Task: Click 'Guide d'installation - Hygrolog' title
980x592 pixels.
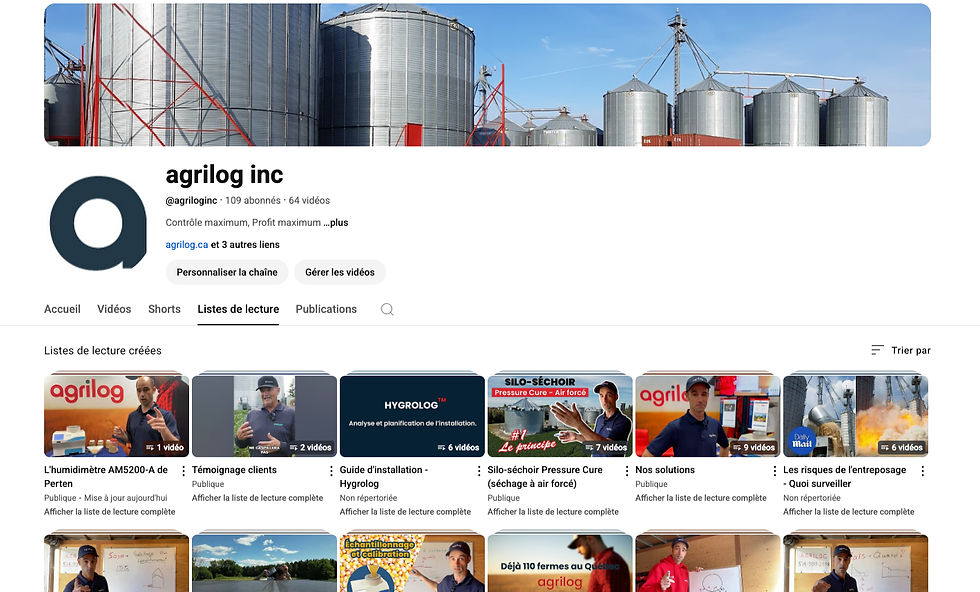Action: tap(384, 476)
